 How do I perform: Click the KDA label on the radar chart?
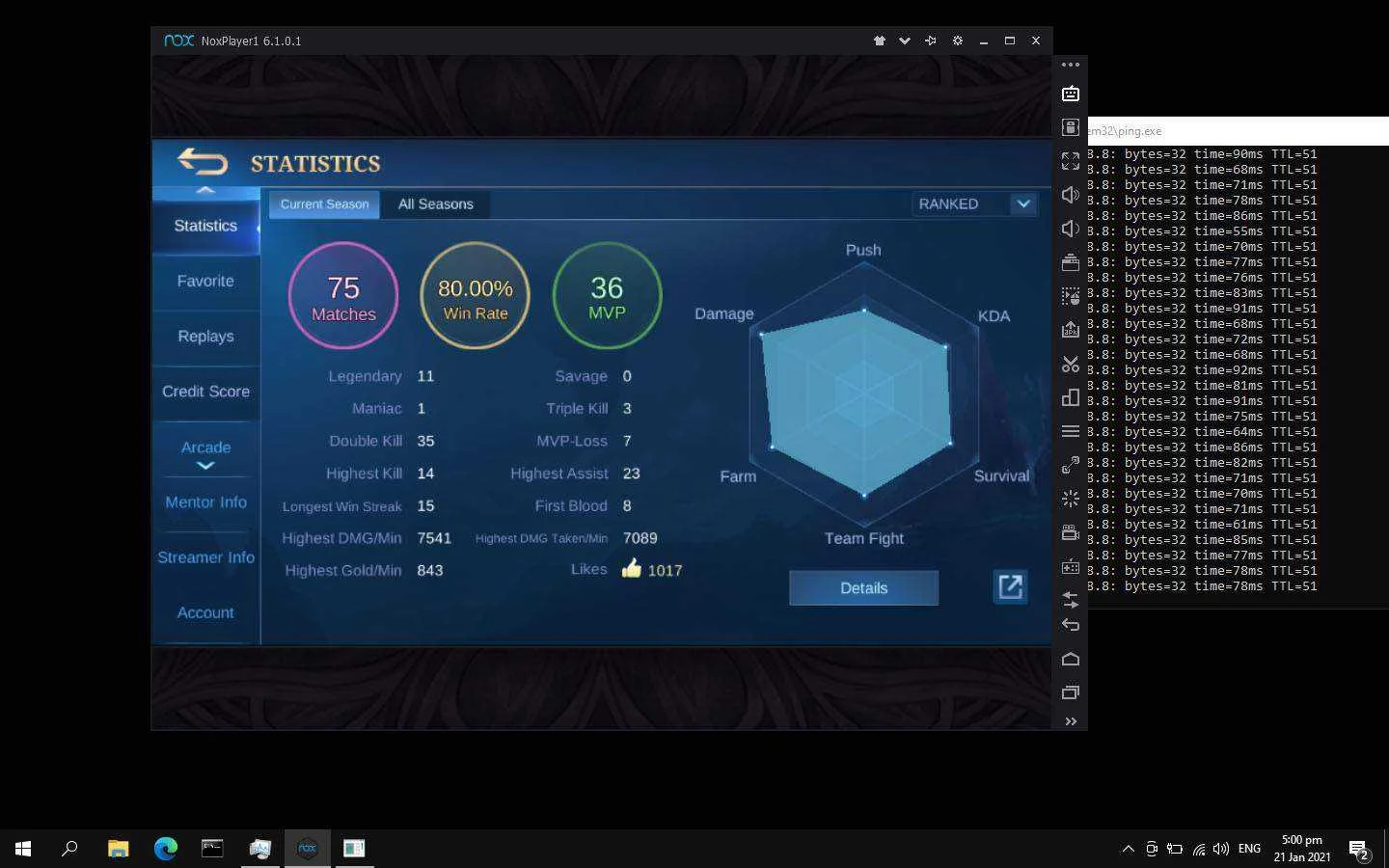point(994,316)
